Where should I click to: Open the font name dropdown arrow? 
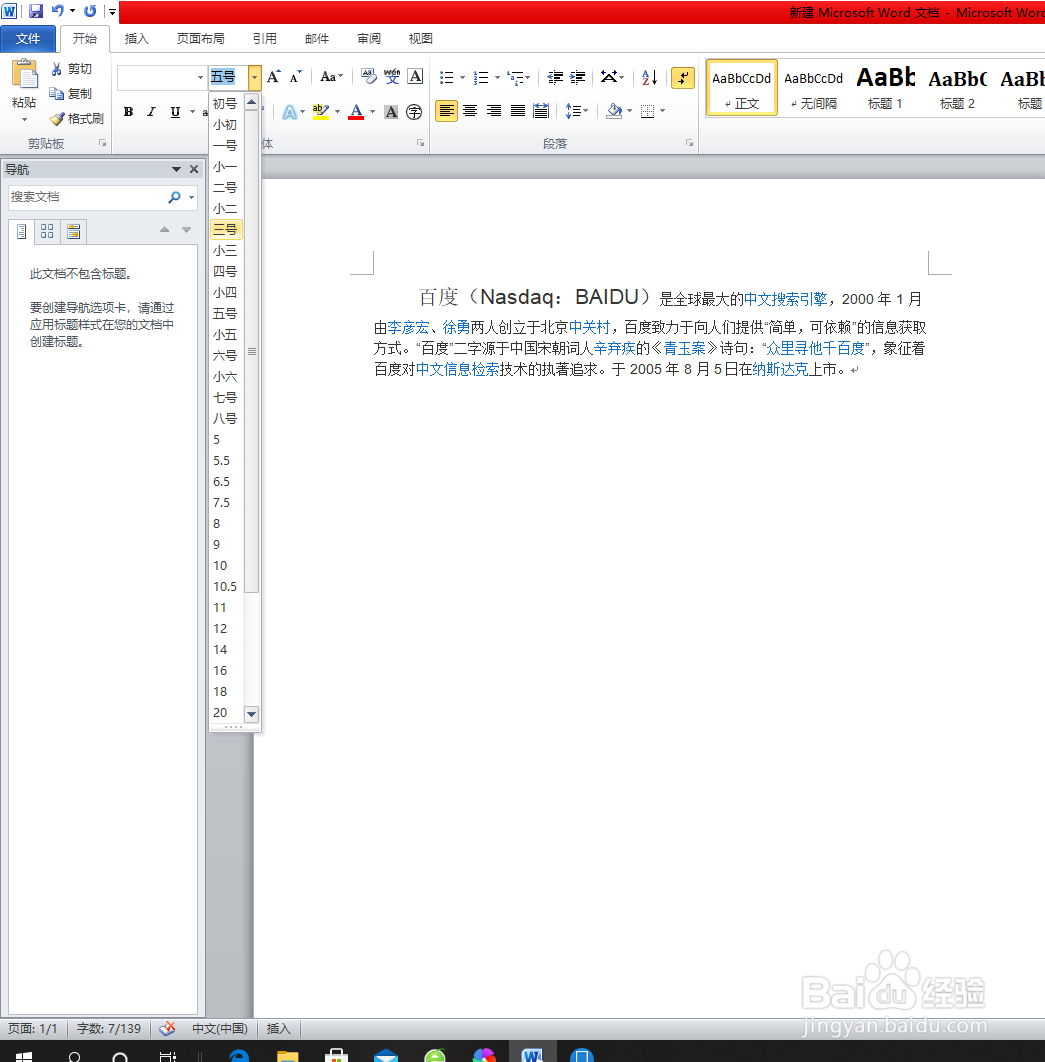(200, 77)
